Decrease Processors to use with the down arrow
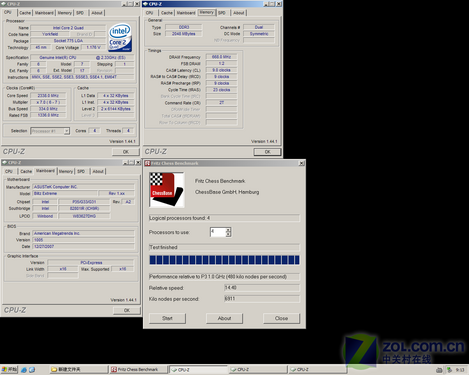This screenshot has height=375, width=469. [228, 234]
